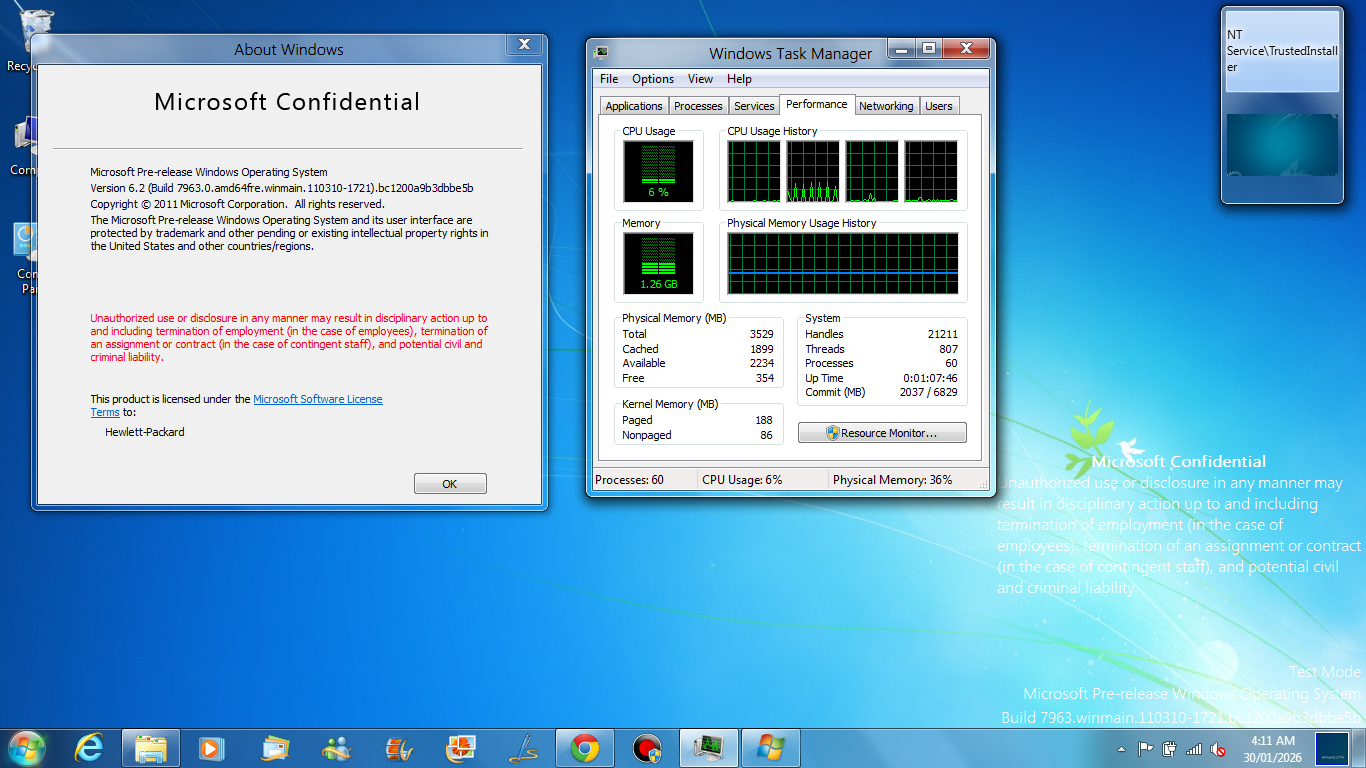This screenshot has height=768, width=1366.
Task: Open Windows Explorer from the taskbar
Action: pos(150,748)
